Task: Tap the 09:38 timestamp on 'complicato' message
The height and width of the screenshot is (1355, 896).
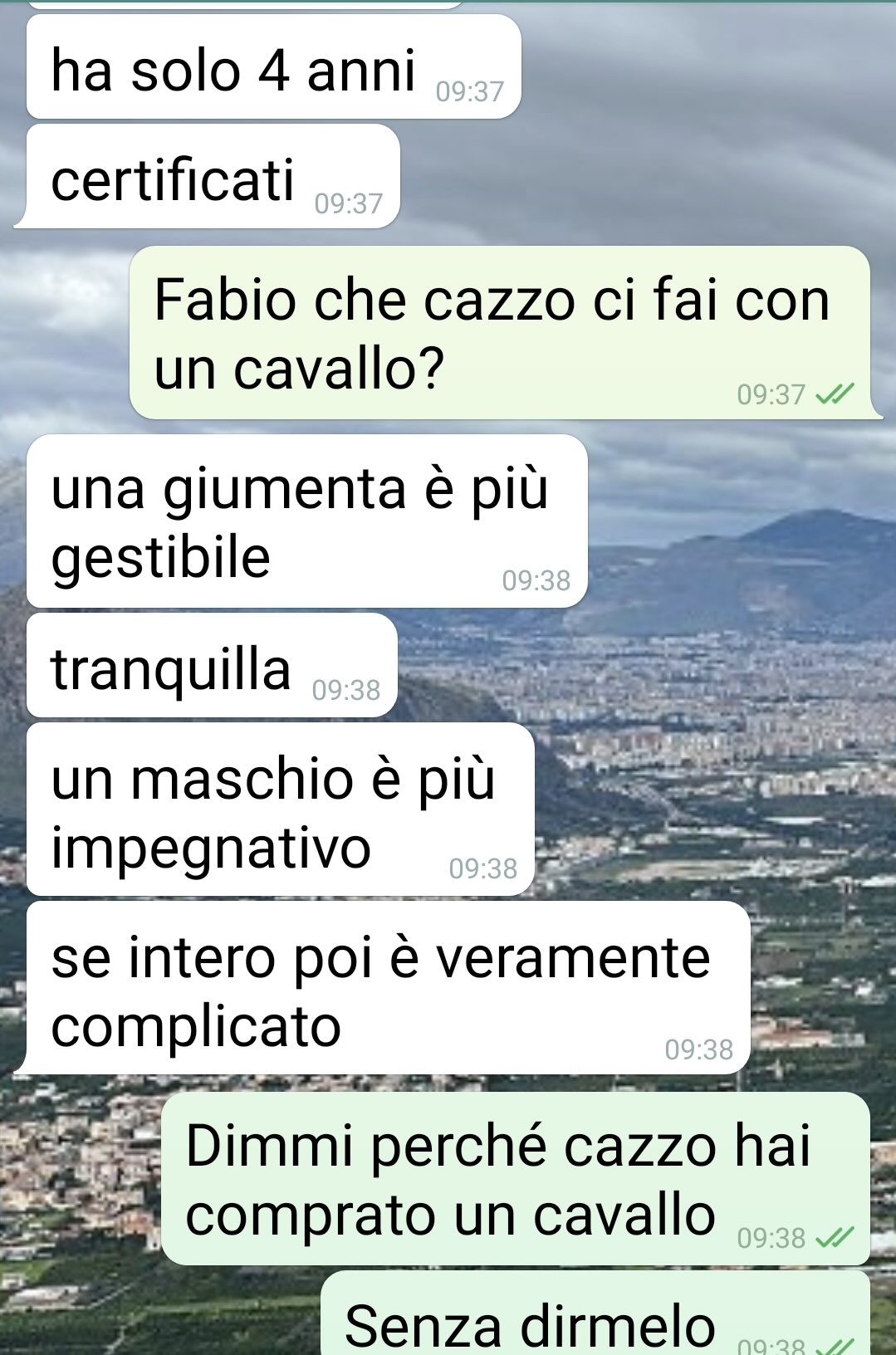Action: pos(699,1049)
